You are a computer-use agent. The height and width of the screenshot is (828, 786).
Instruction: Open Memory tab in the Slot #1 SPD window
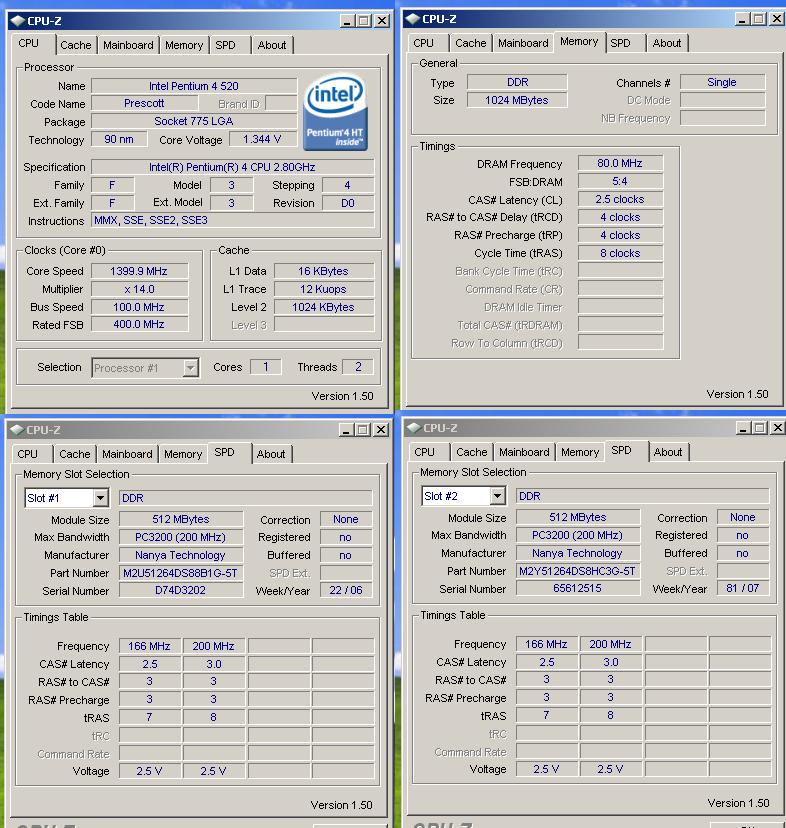pos(183,454)
